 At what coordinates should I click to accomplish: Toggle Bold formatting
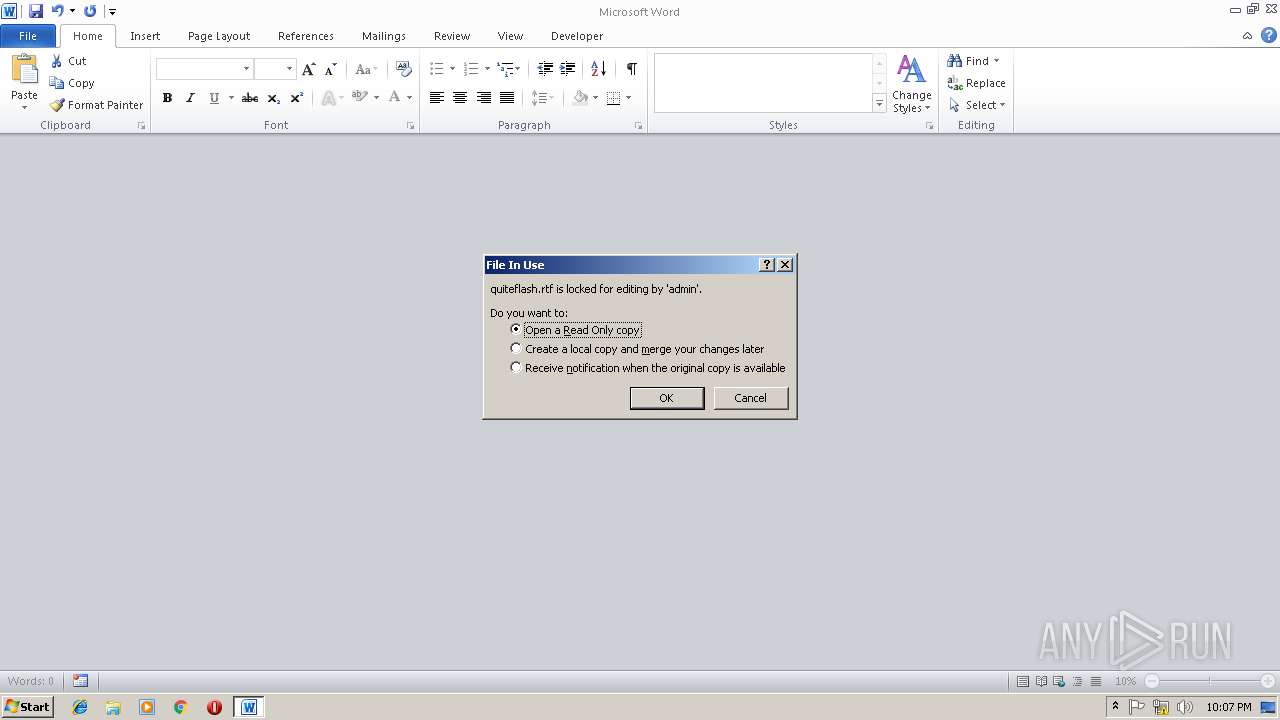pyautogui.click(x=167, y=98)
